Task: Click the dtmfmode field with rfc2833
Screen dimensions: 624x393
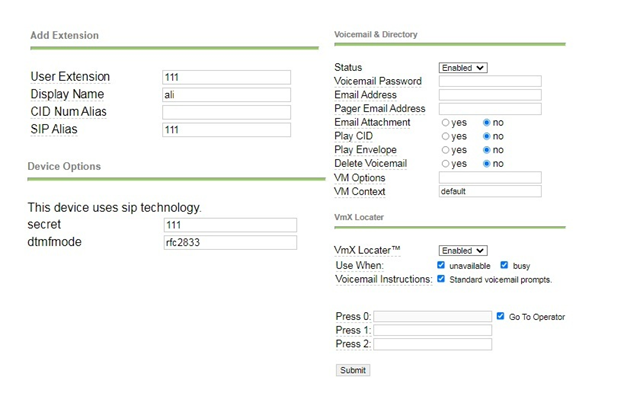Action: coord(230,243)
